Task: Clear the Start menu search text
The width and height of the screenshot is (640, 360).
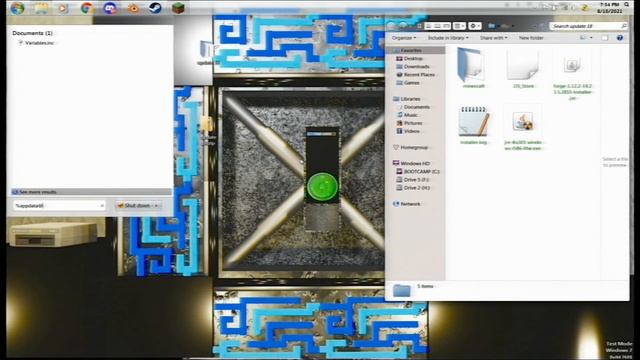Action: tap(102, 206)
